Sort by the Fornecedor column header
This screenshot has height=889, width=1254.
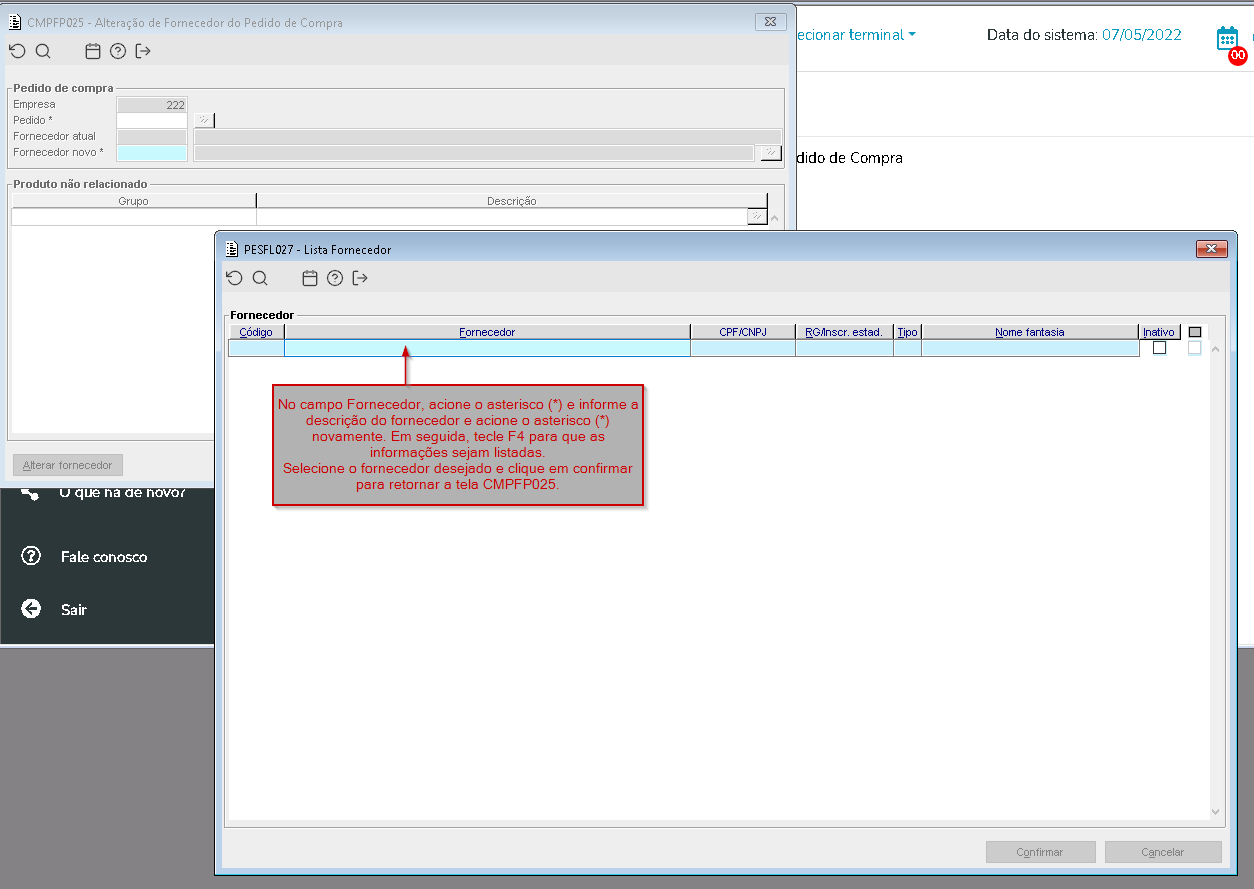pyautogui.click(x=487, y=332)
